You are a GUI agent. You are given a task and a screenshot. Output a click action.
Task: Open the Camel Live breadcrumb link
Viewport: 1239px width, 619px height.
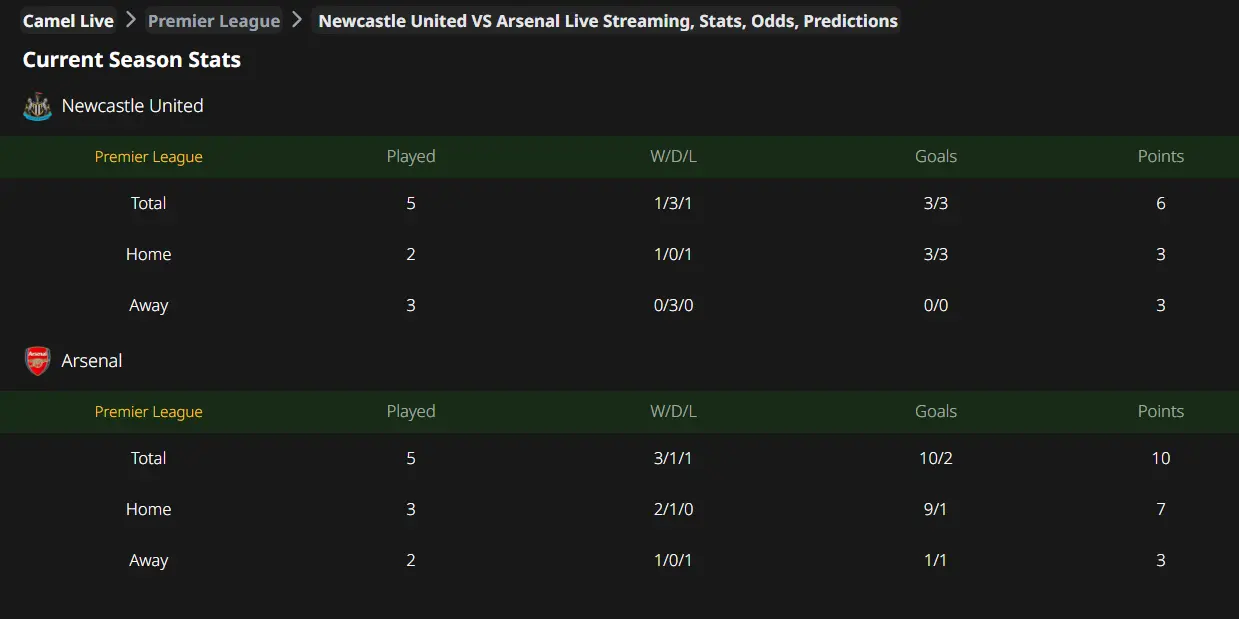pyautogui.click(x=68, y=21)
